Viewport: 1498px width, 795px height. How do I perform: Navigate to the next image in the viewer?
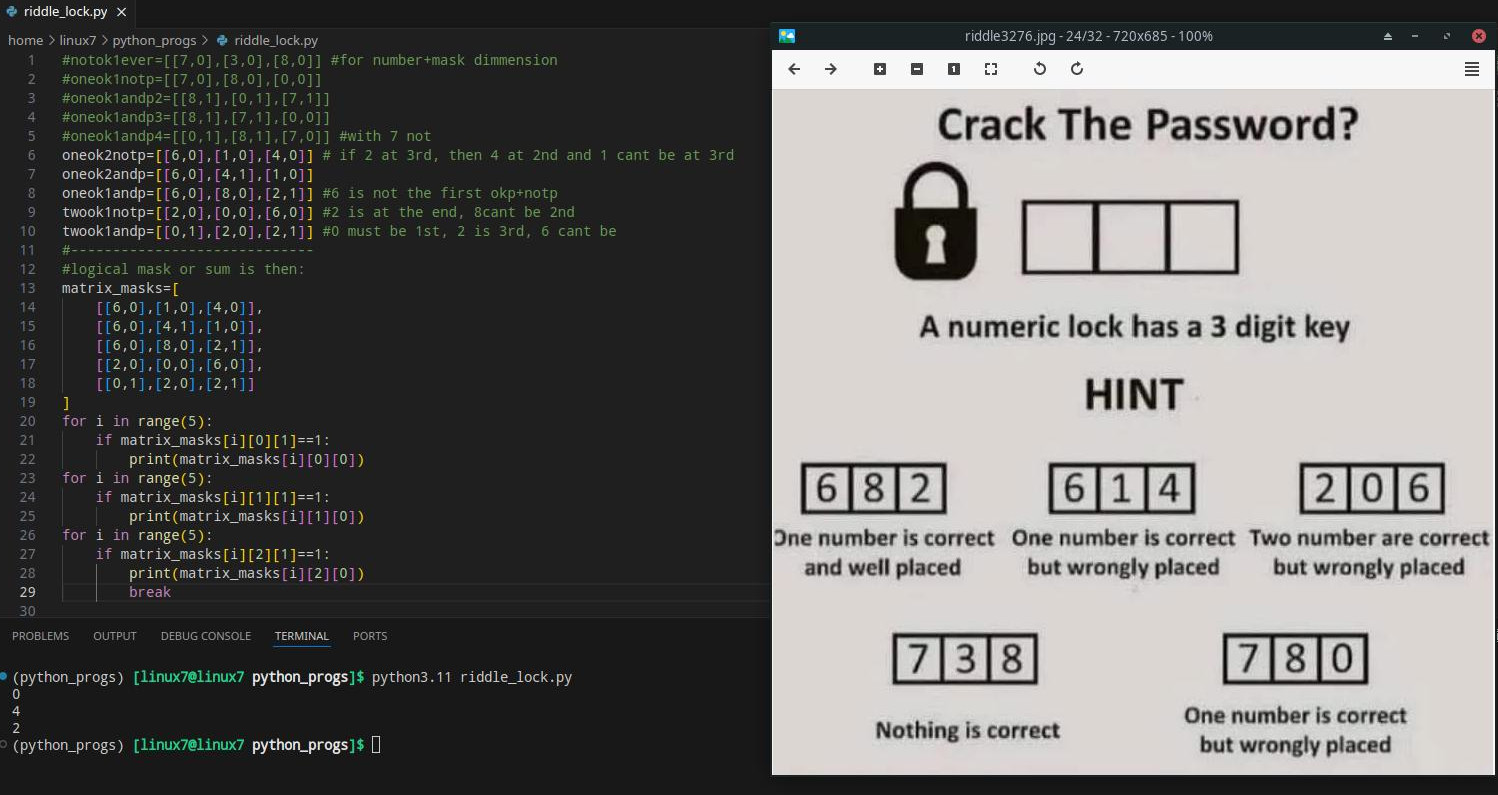[x=830, y=69]
